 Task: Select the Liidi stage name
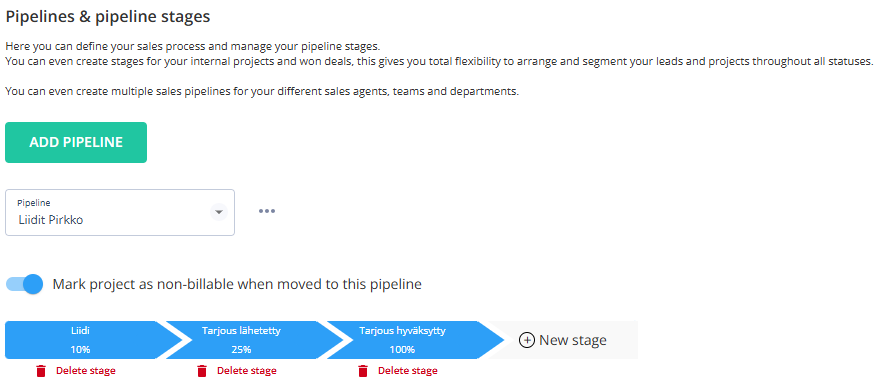80,331
